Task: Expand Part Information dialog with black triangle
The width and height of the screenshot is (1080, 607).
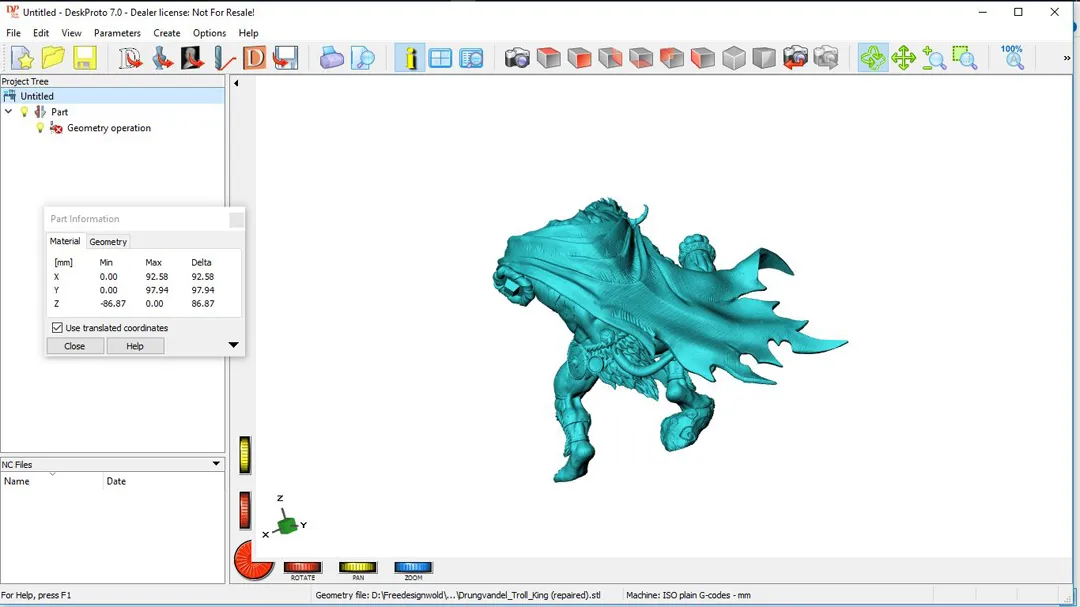Action: click(233, 344)
